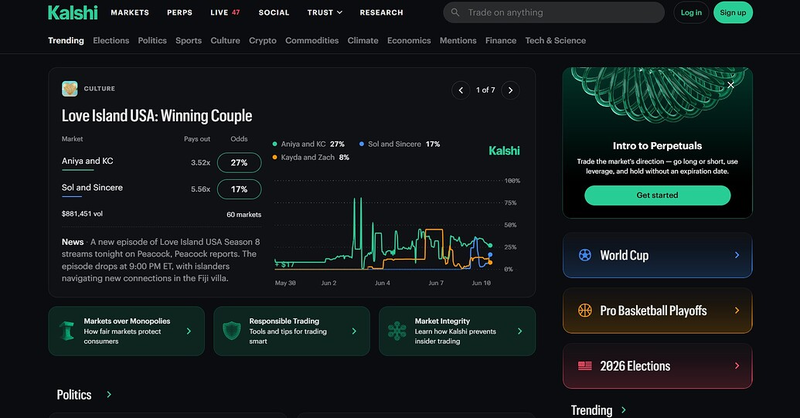Open Love Island USA: Winning Couple title
This screenshot has height=418, width=800.
[x=157, y=115]
